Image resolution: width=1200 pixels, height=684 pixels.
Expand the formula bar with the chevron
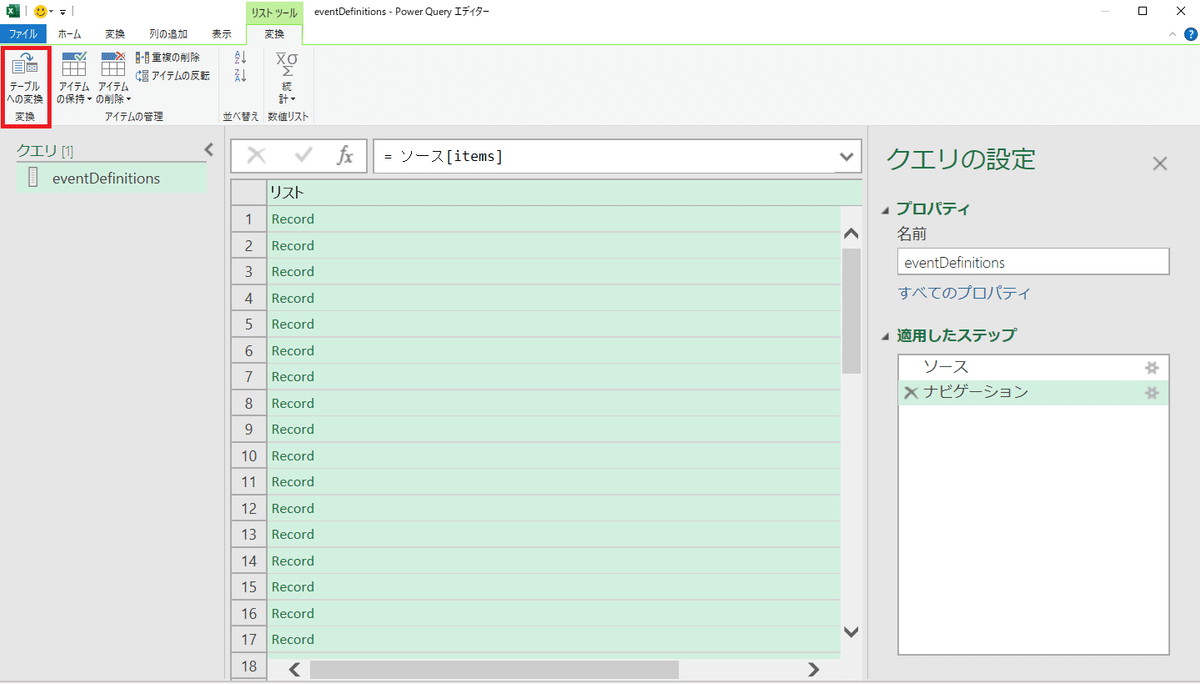click(x=849, y=156)
